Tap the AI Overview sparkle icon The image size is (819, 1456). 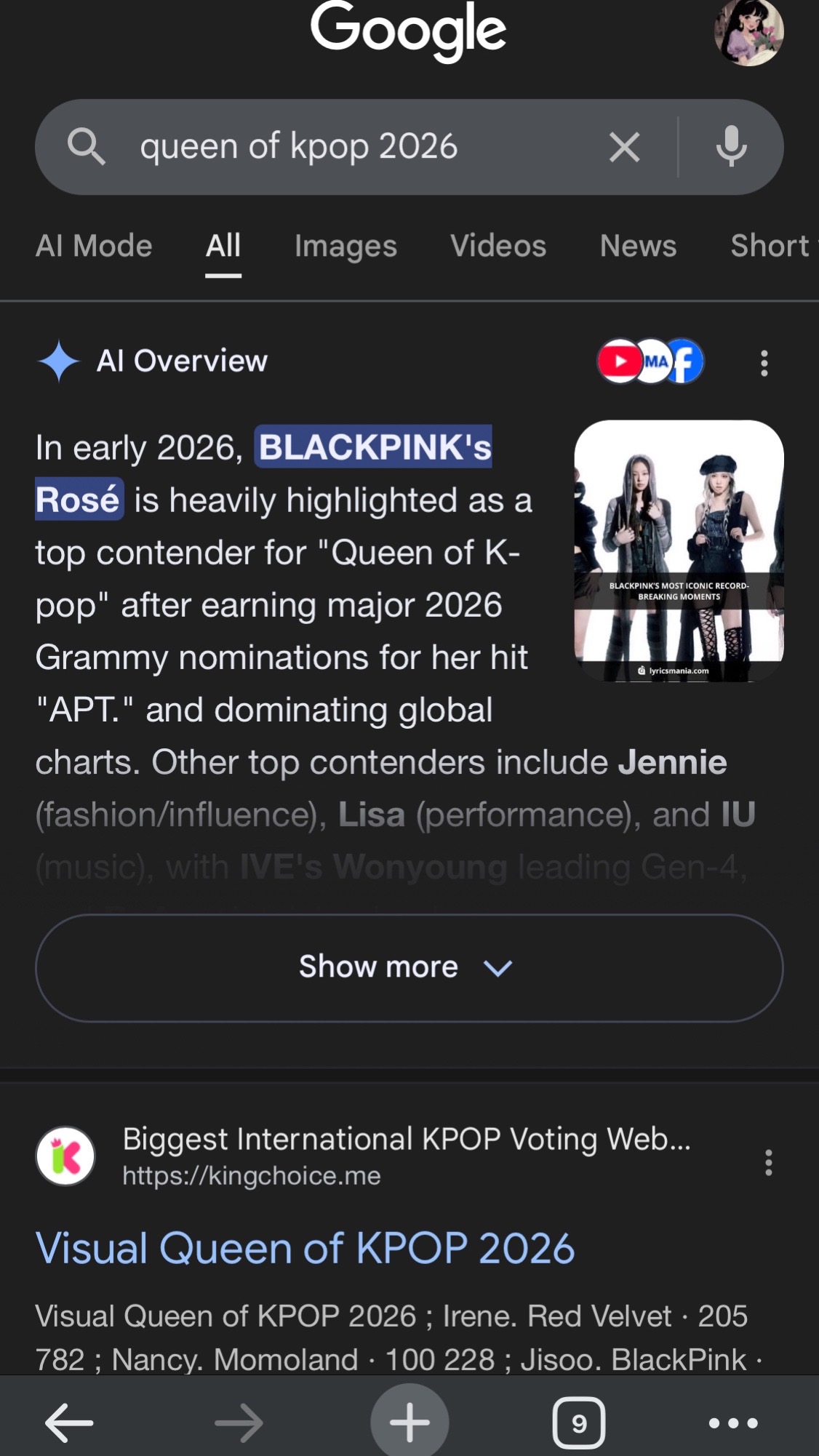pos(58,361)
